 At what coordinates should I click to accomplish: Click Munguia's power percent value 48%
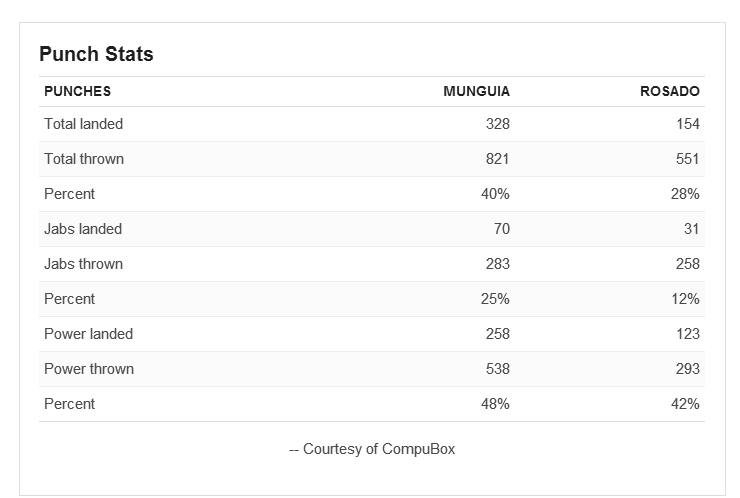[495, 404]
